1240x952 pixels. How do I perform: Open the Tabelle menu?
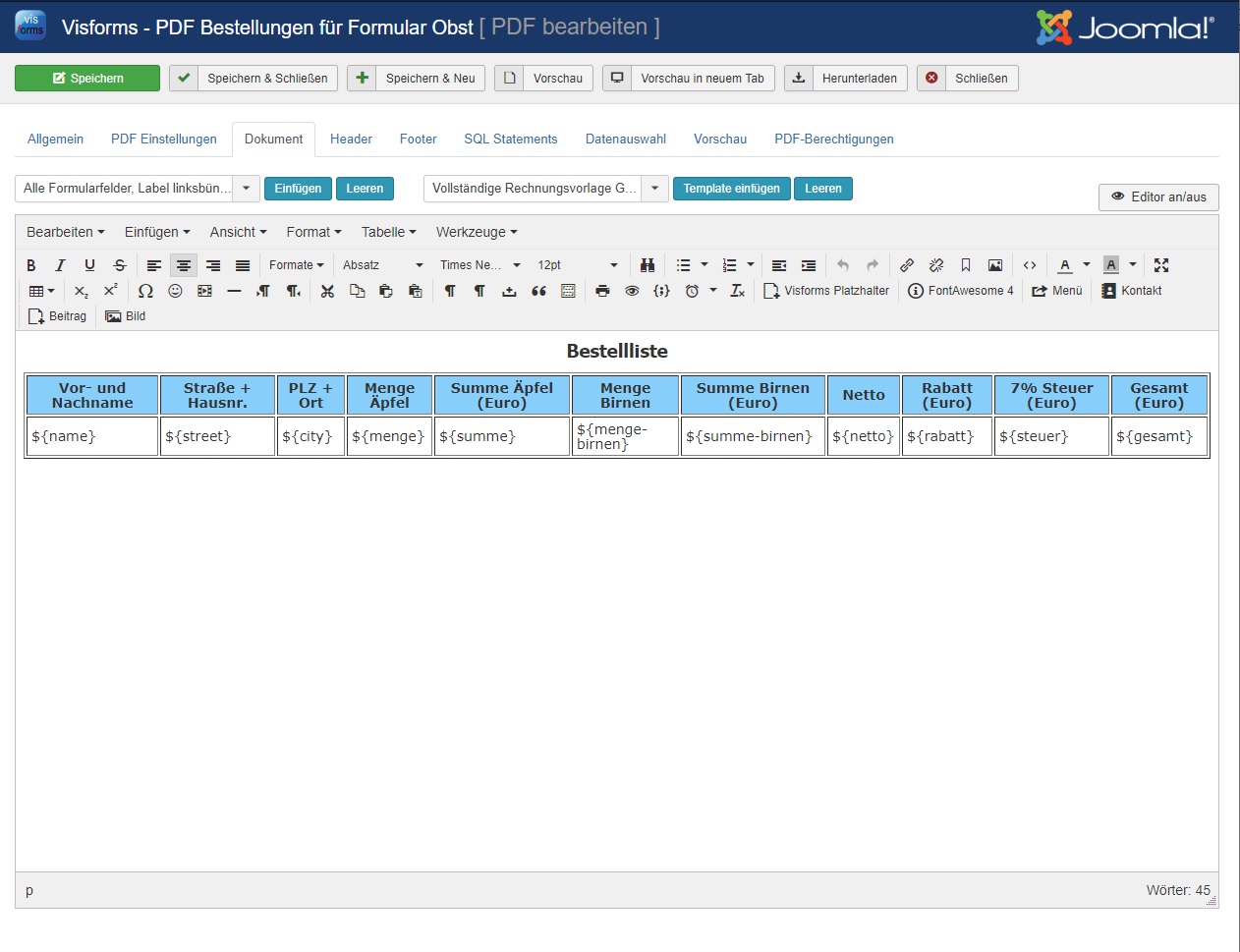[388, 233]
